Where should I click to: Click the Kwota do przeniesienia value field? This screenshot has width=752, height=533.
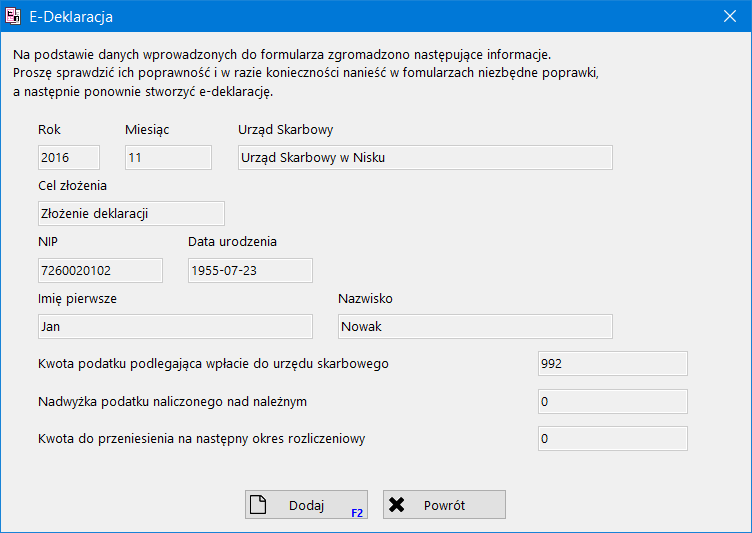click(612, 438)
